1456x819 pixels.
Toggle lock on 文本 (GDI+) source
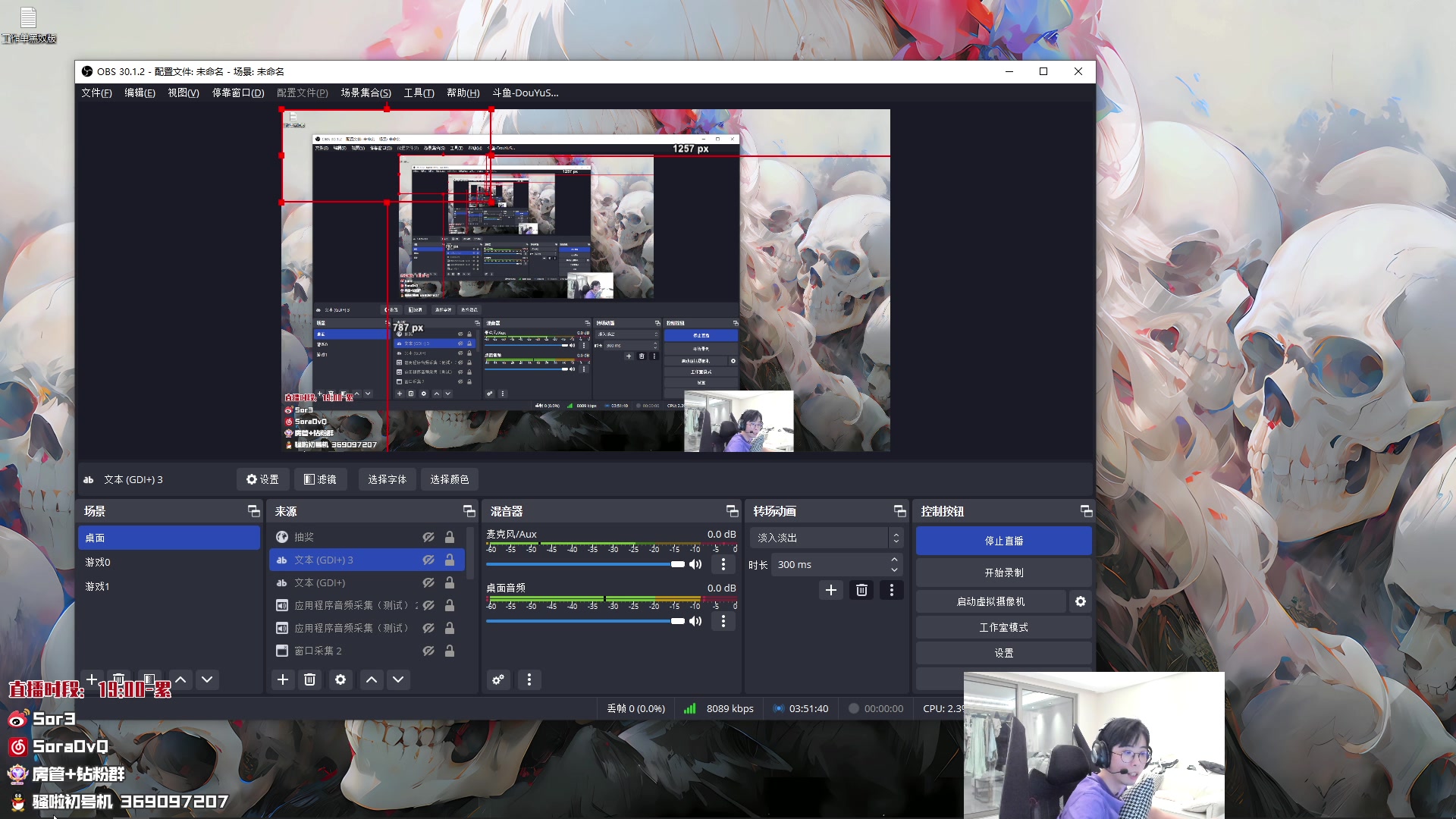pyautogui.click(x=450, y=582)
